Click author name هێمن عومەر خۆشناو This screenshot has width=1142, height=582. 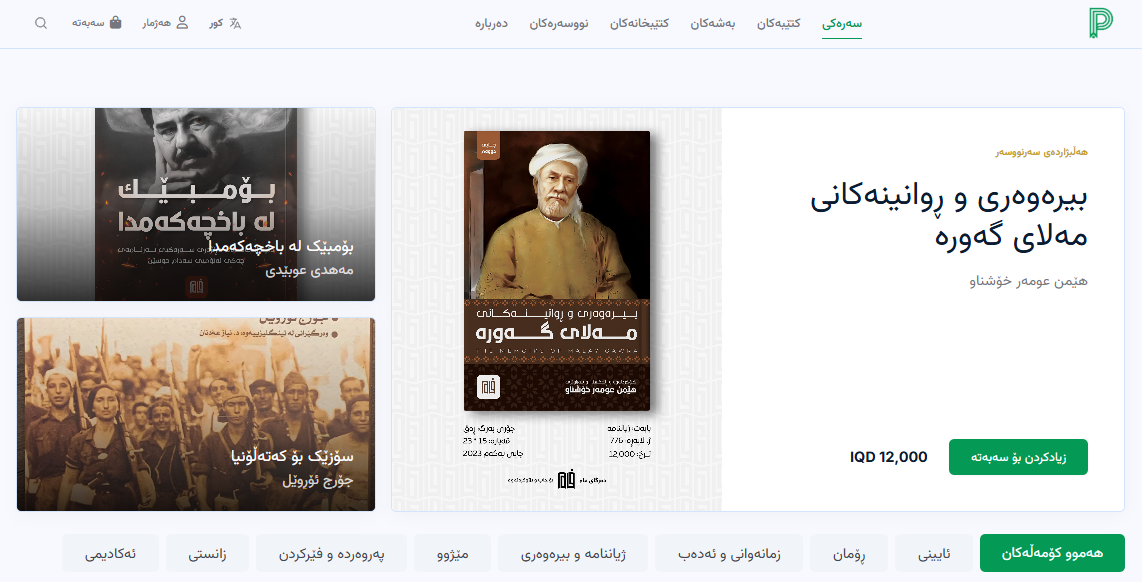(x=1028, y=281)
